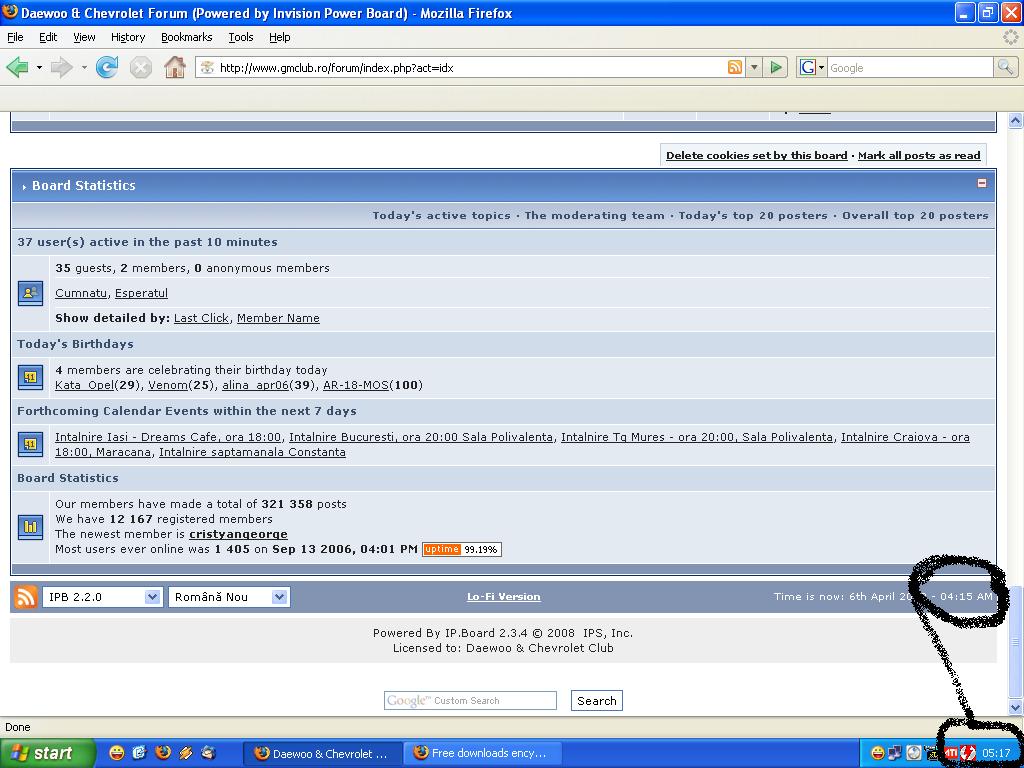Screen dimensions: 1024x768
Task: Open Today's active topics link
Action: click(x=441, y=216)
